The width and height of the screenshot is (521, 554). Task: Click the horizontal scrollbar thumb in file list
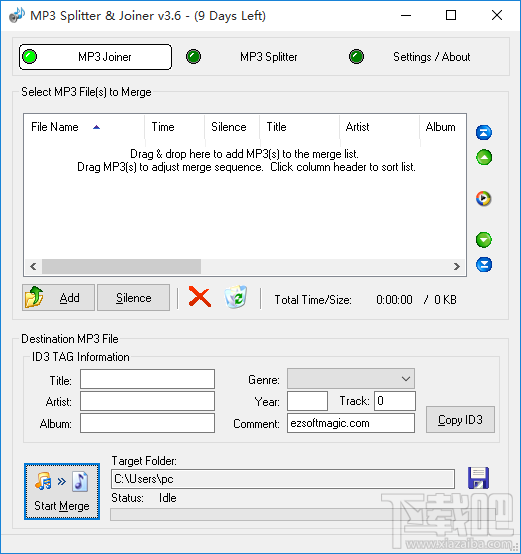coord(122,266)
